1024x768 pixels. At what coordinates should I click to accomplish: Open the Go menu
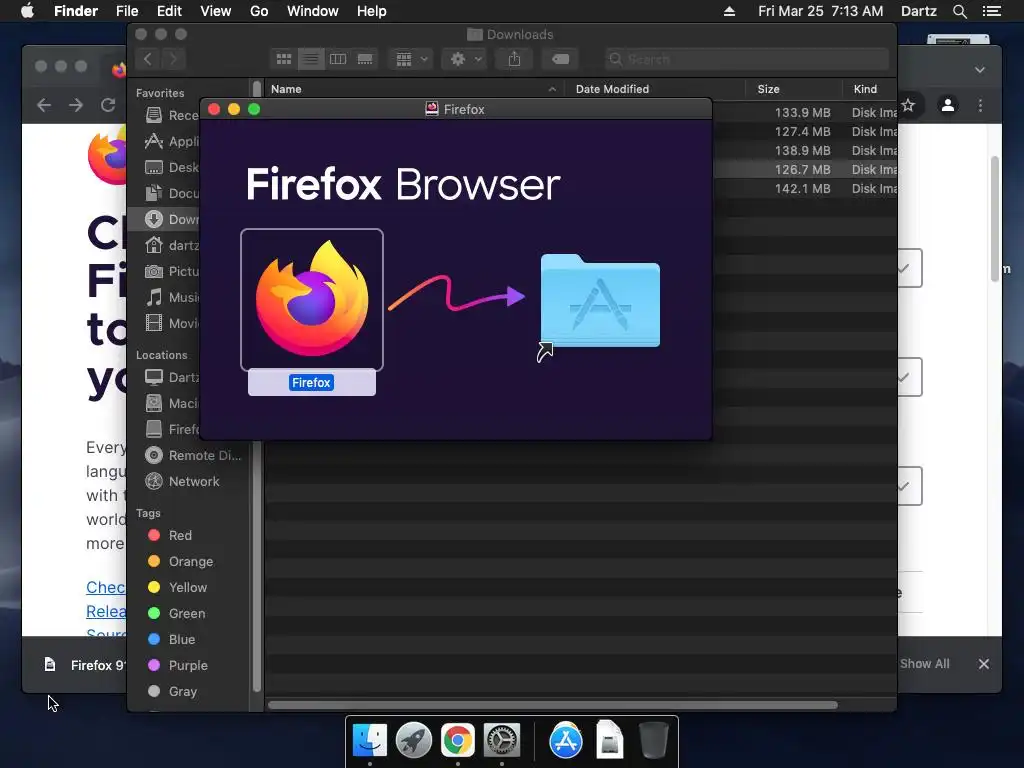[x=259, y=11]
